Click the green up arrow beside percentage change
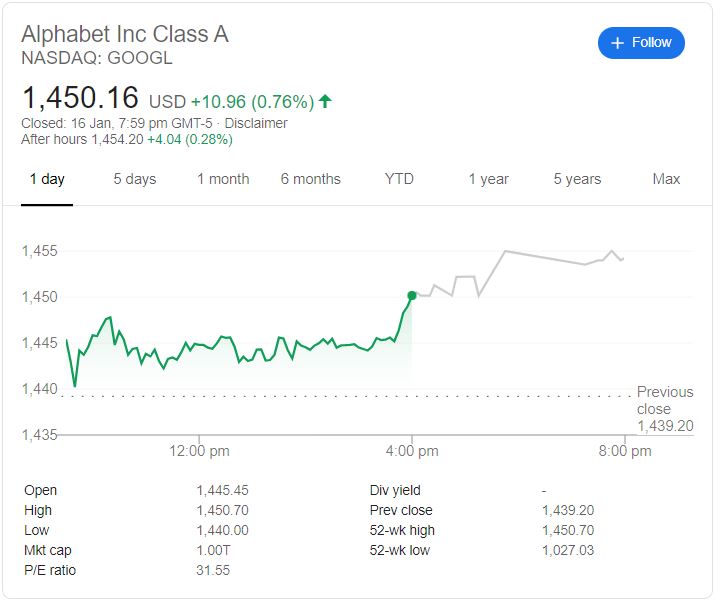Screen dimensions: 716x600 [x=325, y=101]
